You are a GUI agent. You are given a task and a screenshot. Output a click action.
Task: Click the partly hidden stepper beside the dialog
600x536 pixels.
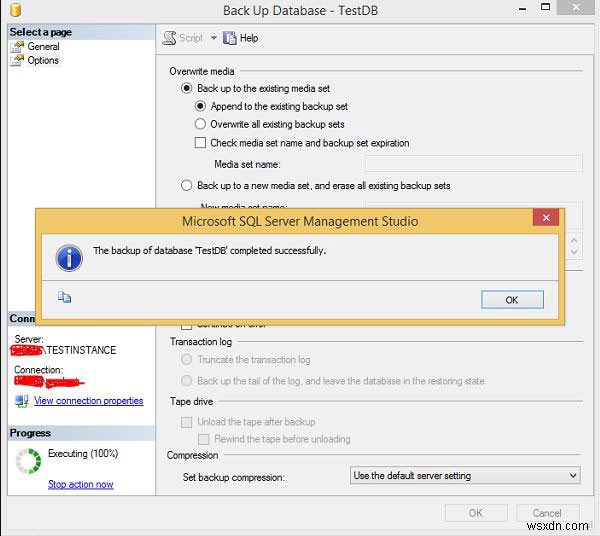click(x=574, y=246)
